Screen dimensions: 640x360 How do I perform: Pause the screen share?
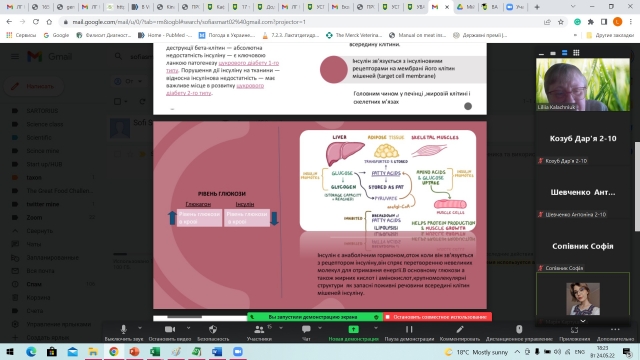coord(409,329)
